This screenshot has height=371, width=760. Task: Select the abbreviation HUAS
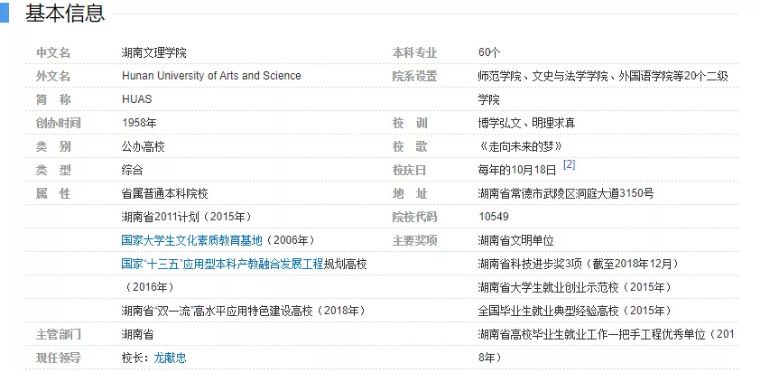(x=137, y=99)
